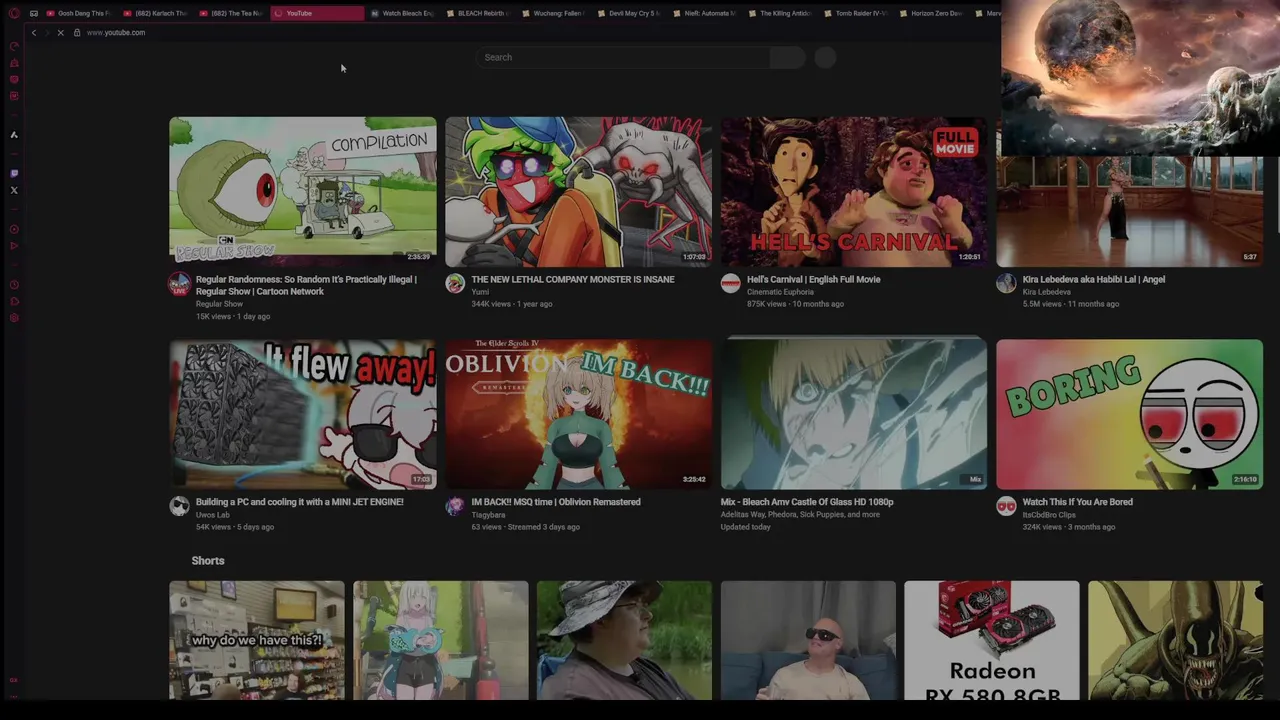Play the Lethal Company monster thumbnail

coord(578,191)
